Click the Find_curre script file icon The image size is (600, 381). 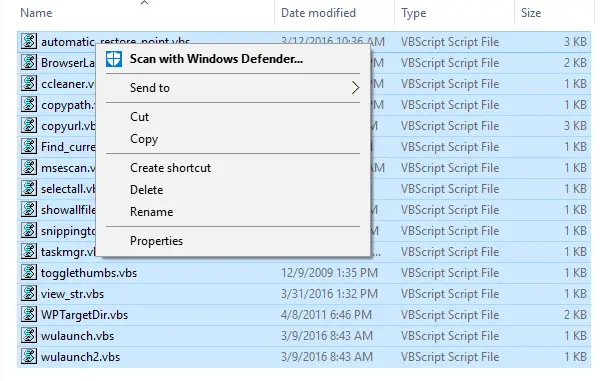click(29, 147)
